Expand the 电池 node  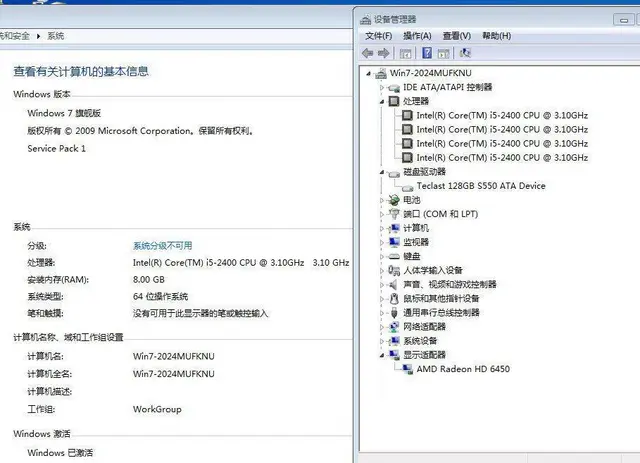tap(382, 200)
